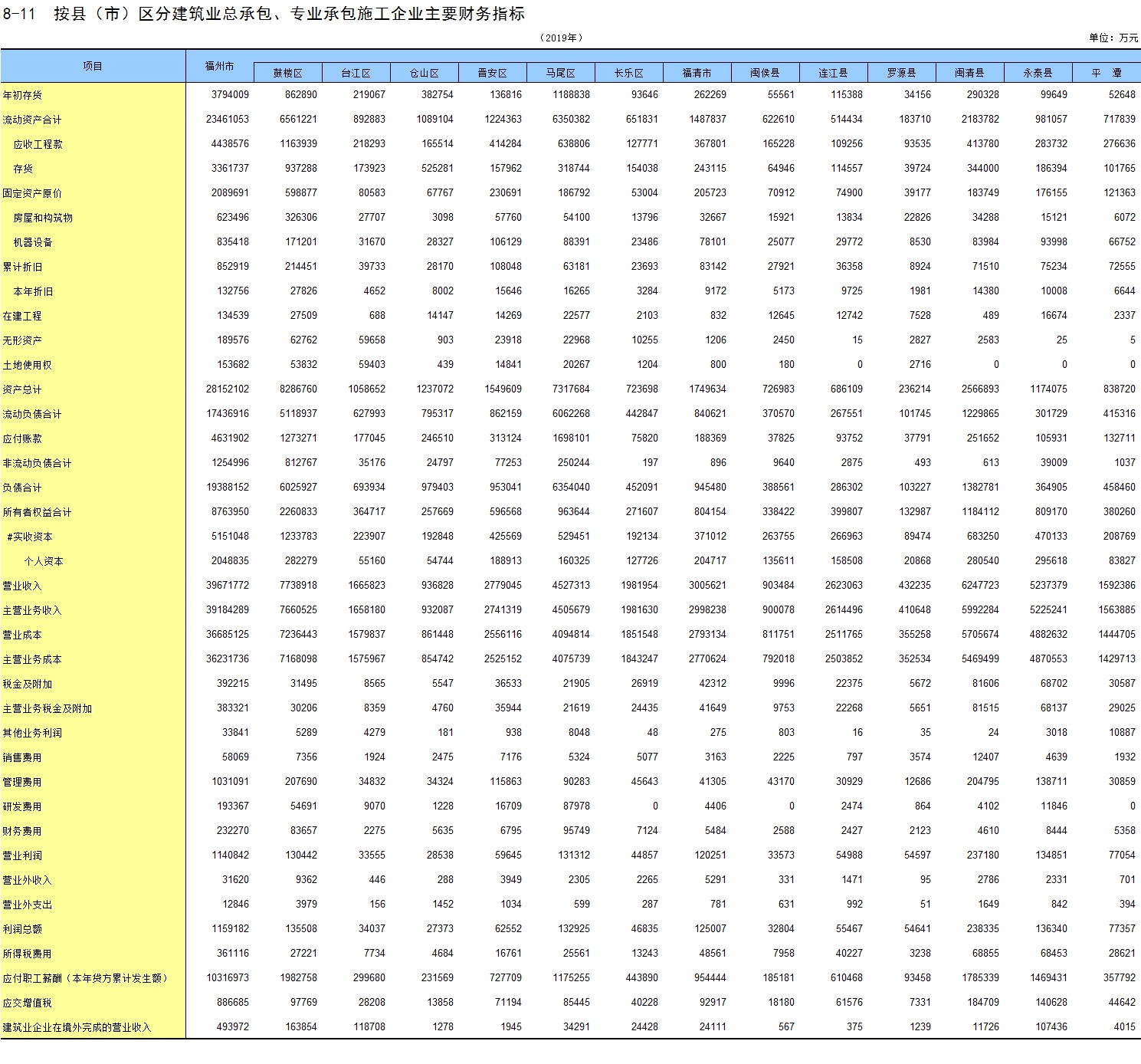This screenshot has height=1064, width=1141.
Task: Click the 项目 header cell
Action: click(x=93, y=67)
